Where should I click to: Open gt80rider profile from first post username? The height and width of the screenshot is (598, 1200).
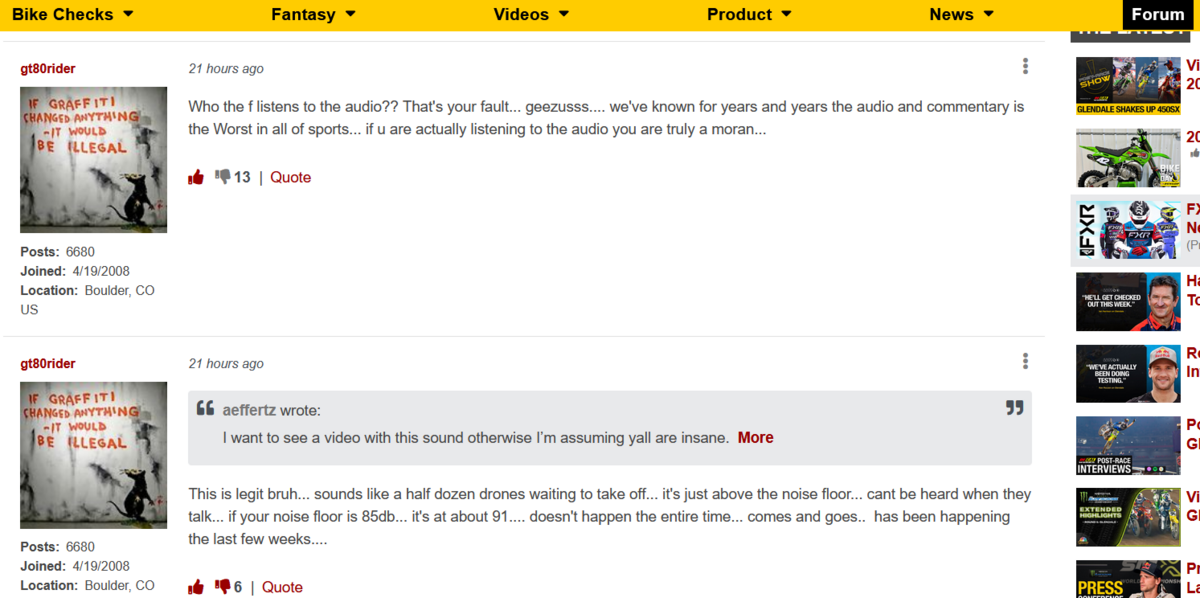point(48,69)
